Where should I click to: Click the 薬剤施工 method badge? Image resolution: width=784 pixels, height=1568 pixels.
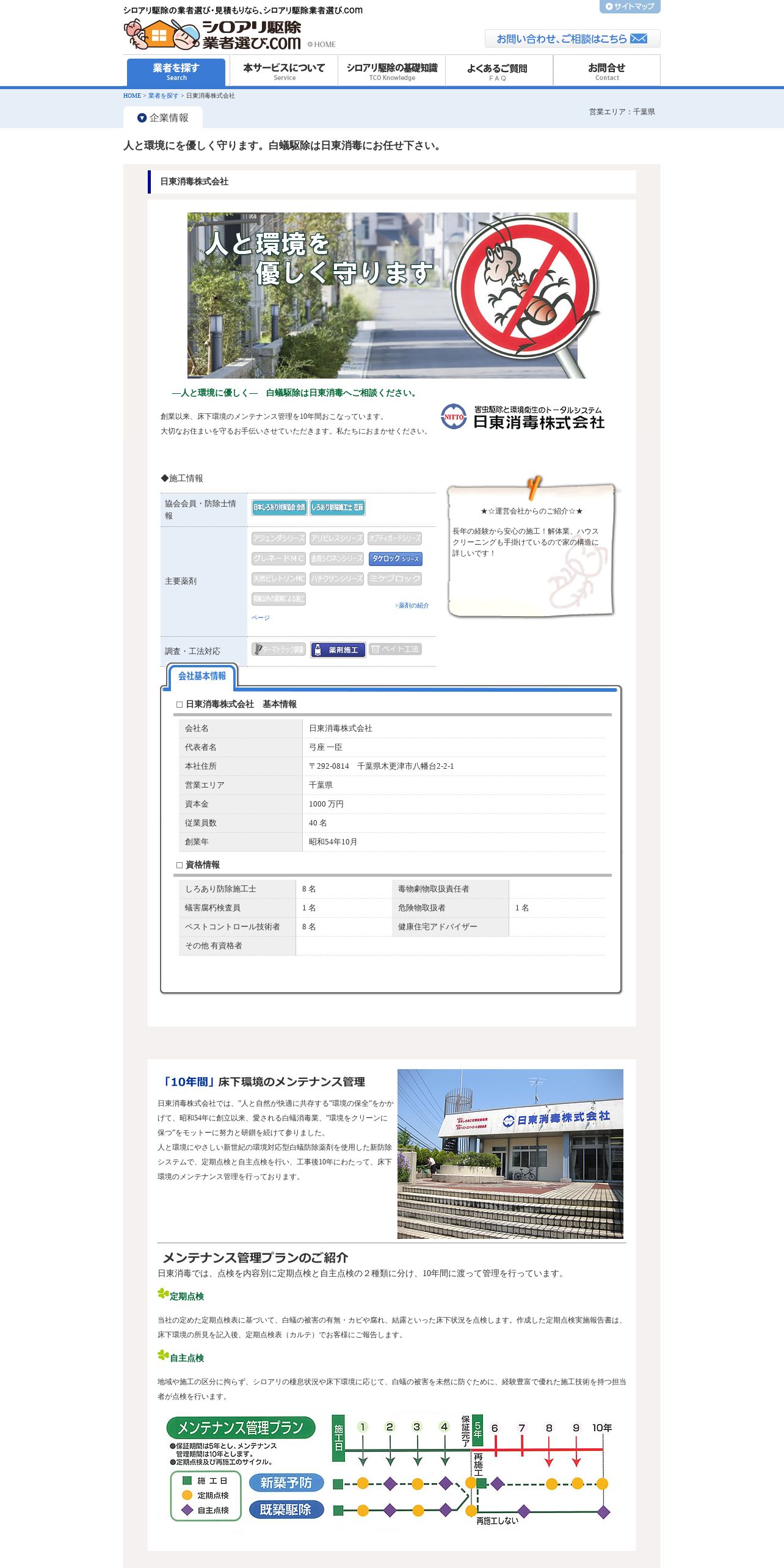click(338, 650)
